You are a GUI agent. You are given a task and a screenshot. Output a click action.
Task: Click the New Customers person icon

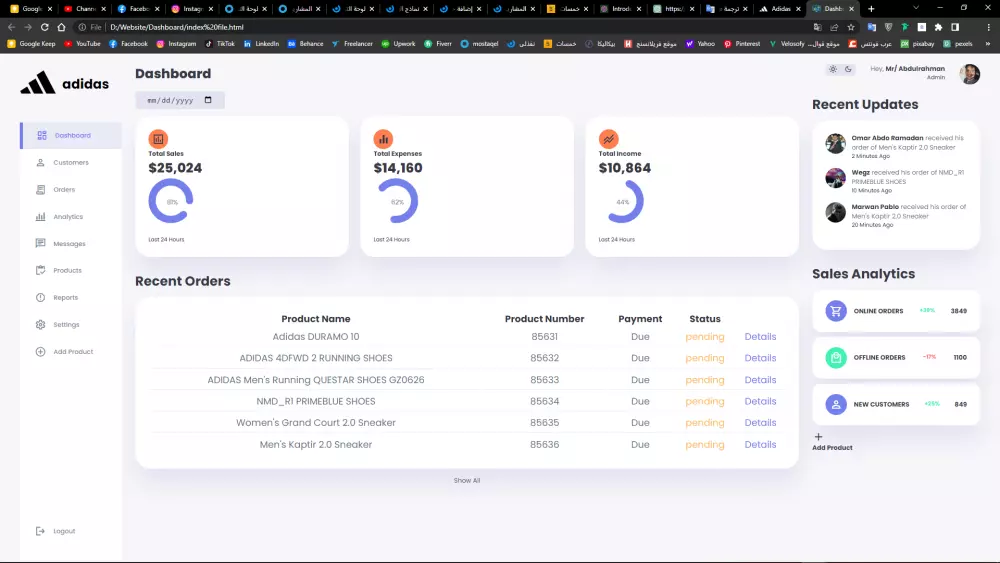click(x=835, y=404)
